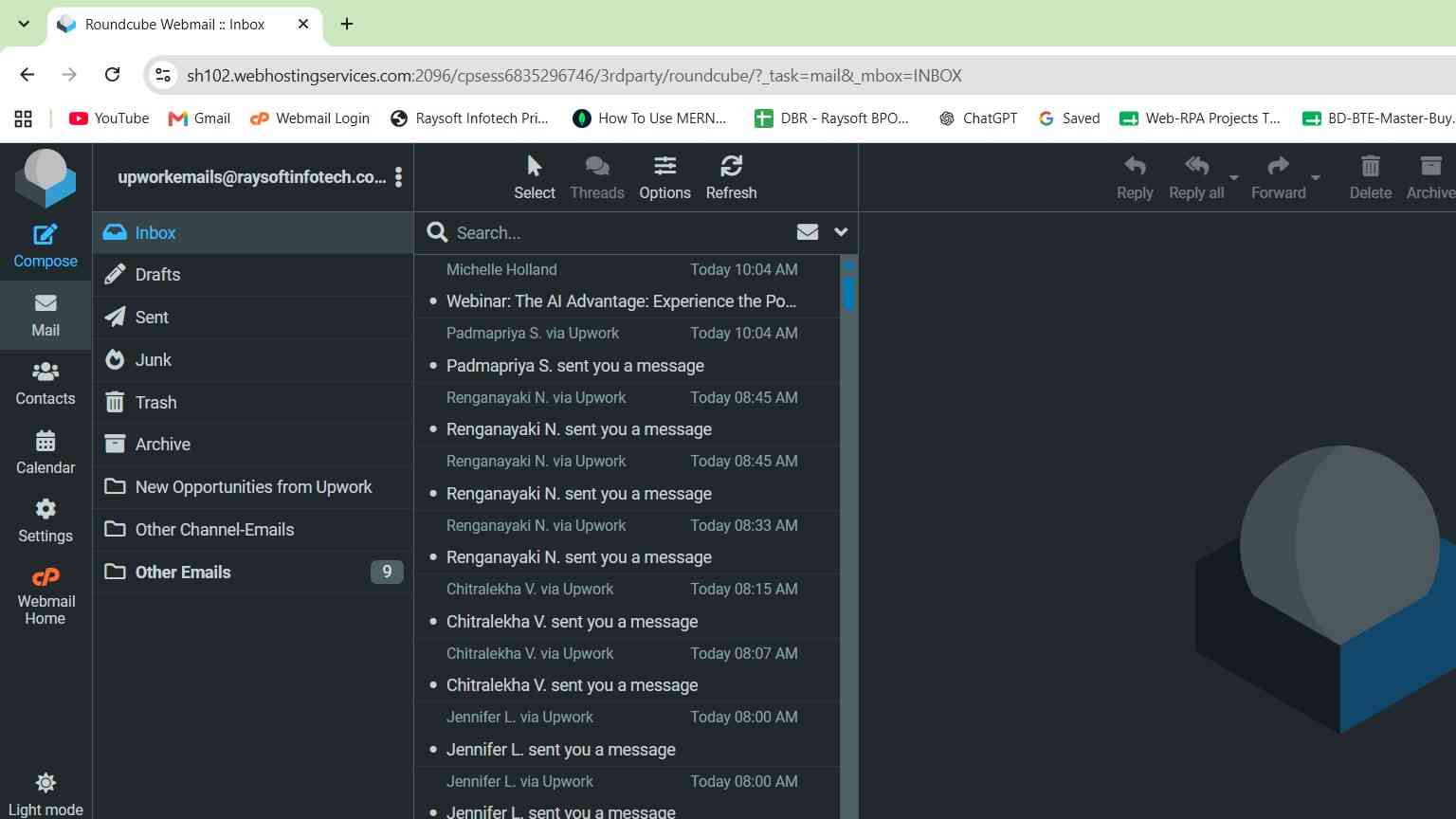This screenshot has height=819, width=1456.
Task: Open the Calendar sidebar icon
Action: (x=45, y=453)
